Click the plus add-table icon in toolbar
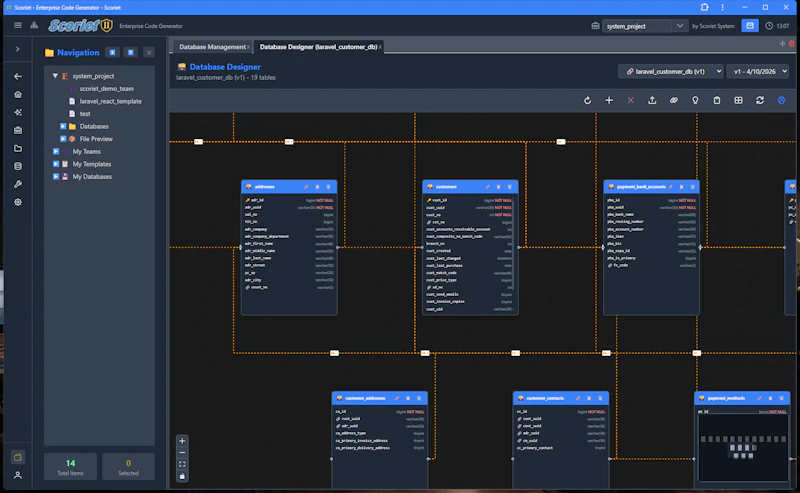 tap(609, 101)
